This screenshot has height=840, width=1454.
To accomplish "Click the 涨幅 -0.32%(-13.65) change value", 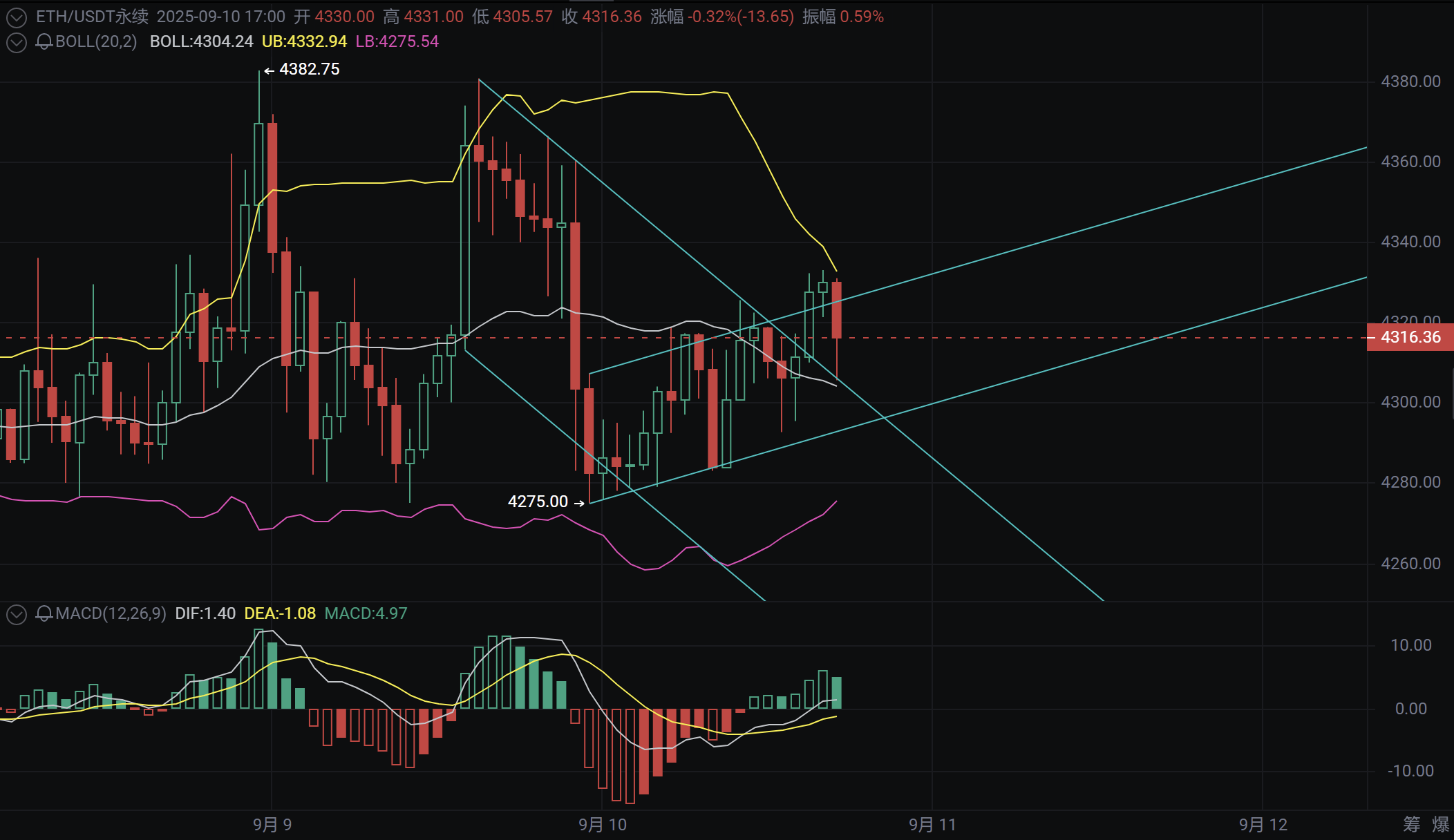I will [722, 17].
